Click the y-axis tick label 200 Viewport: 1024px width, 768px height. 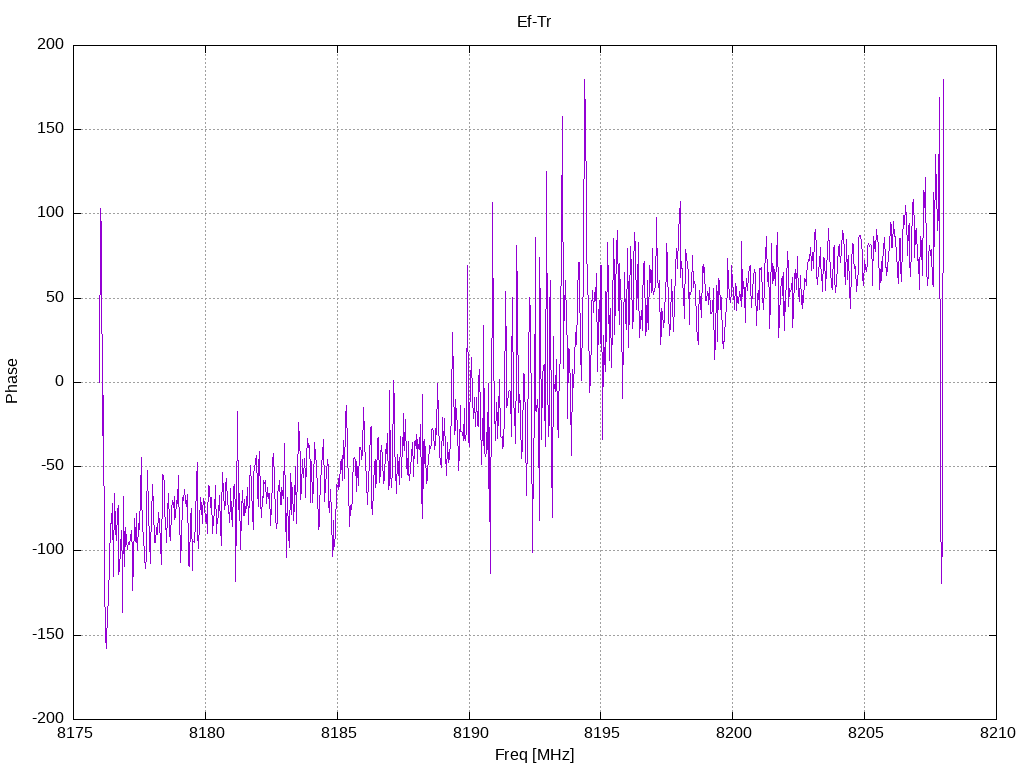[51, 44]
